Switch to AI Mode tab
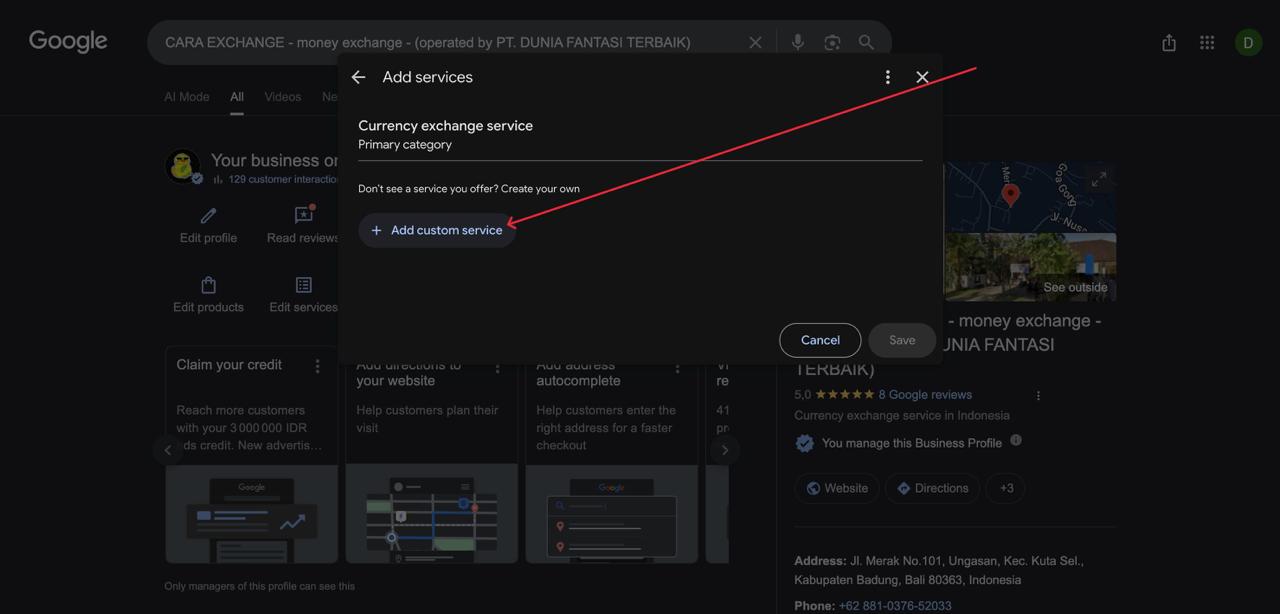The width and height of the screenshot is (1280, 614). (187, 97)
